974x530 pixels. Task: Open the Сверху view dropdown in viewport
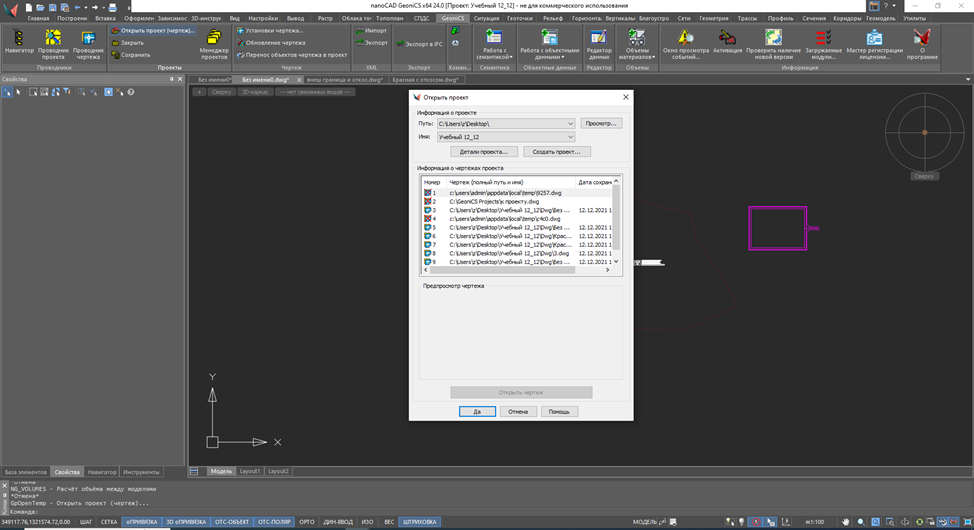tap(221, 92)
